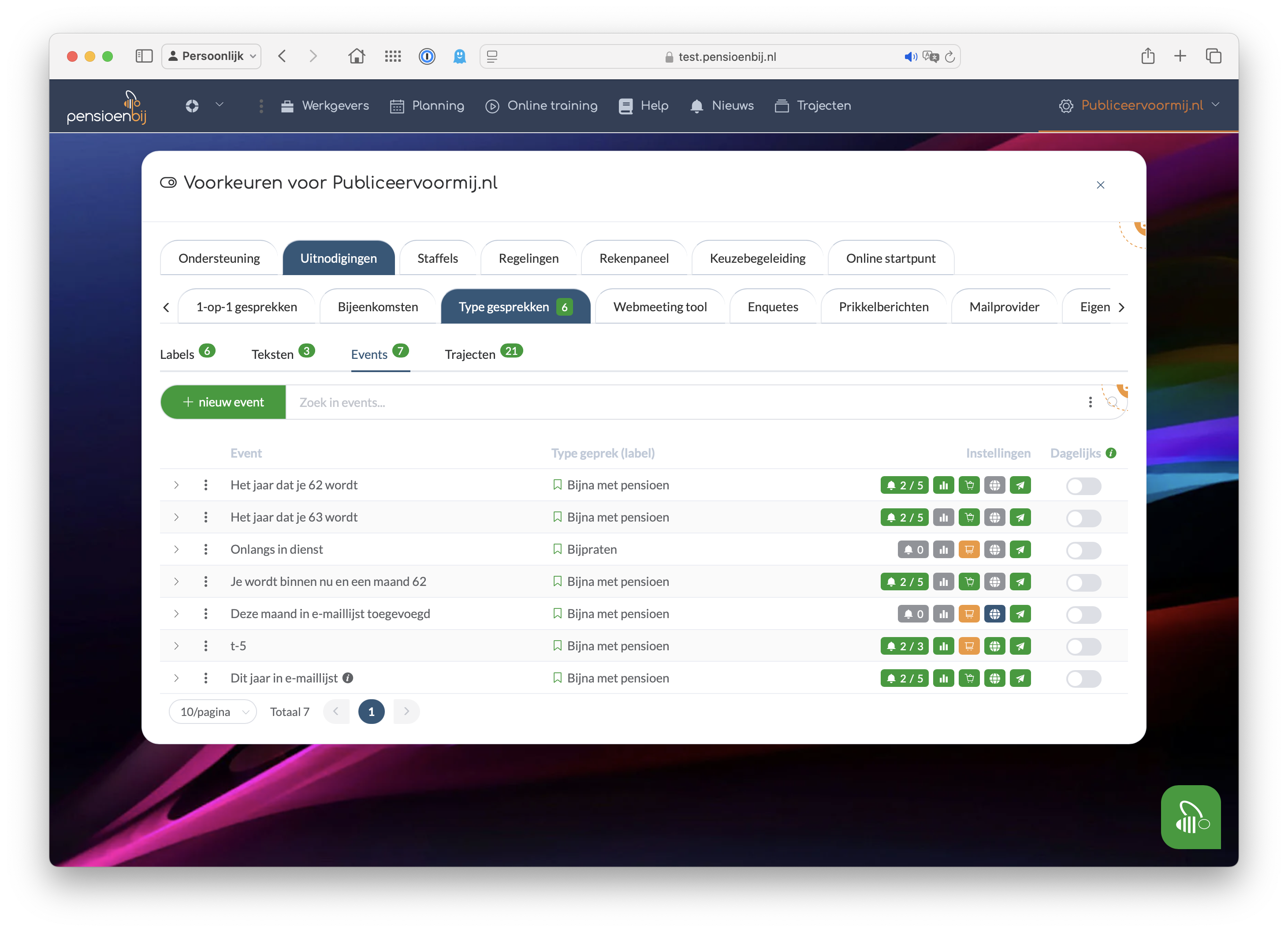Click the Zoek in events search field
Viewport: 1288px width, 932px height.
point(681,402)
